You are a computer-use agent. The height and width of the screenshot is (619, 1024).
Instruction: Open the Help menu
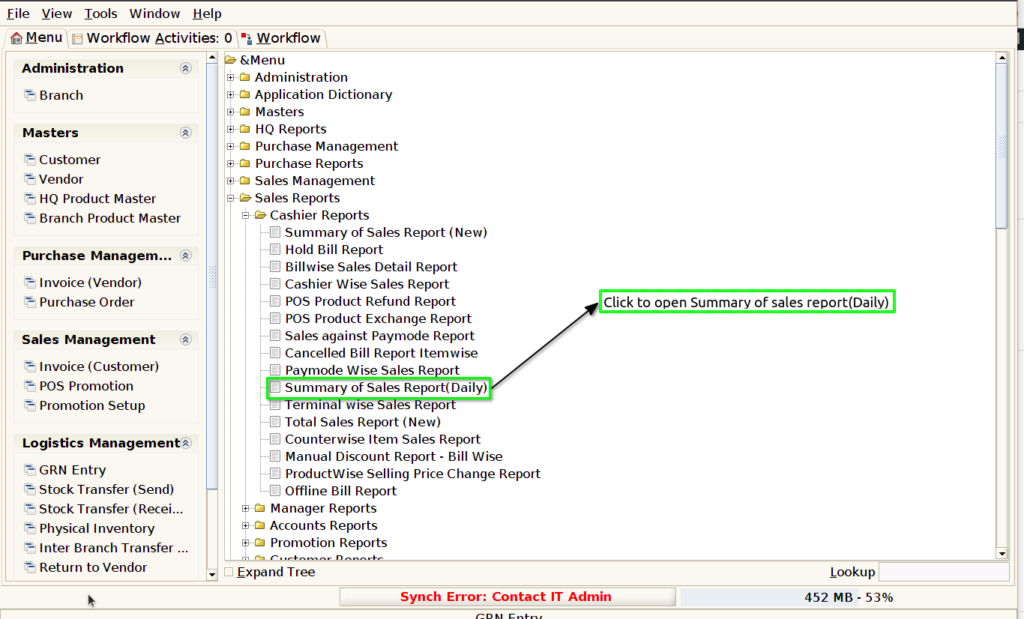207,14
